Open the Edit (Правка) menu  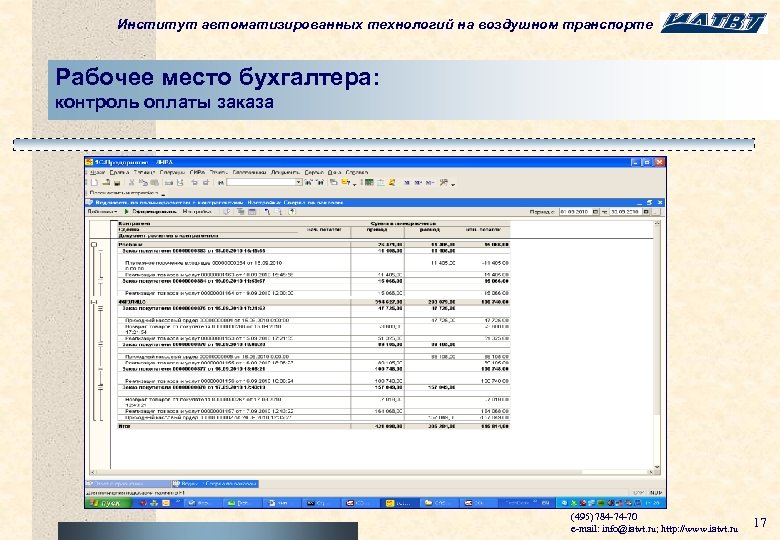tap(119, 173)
